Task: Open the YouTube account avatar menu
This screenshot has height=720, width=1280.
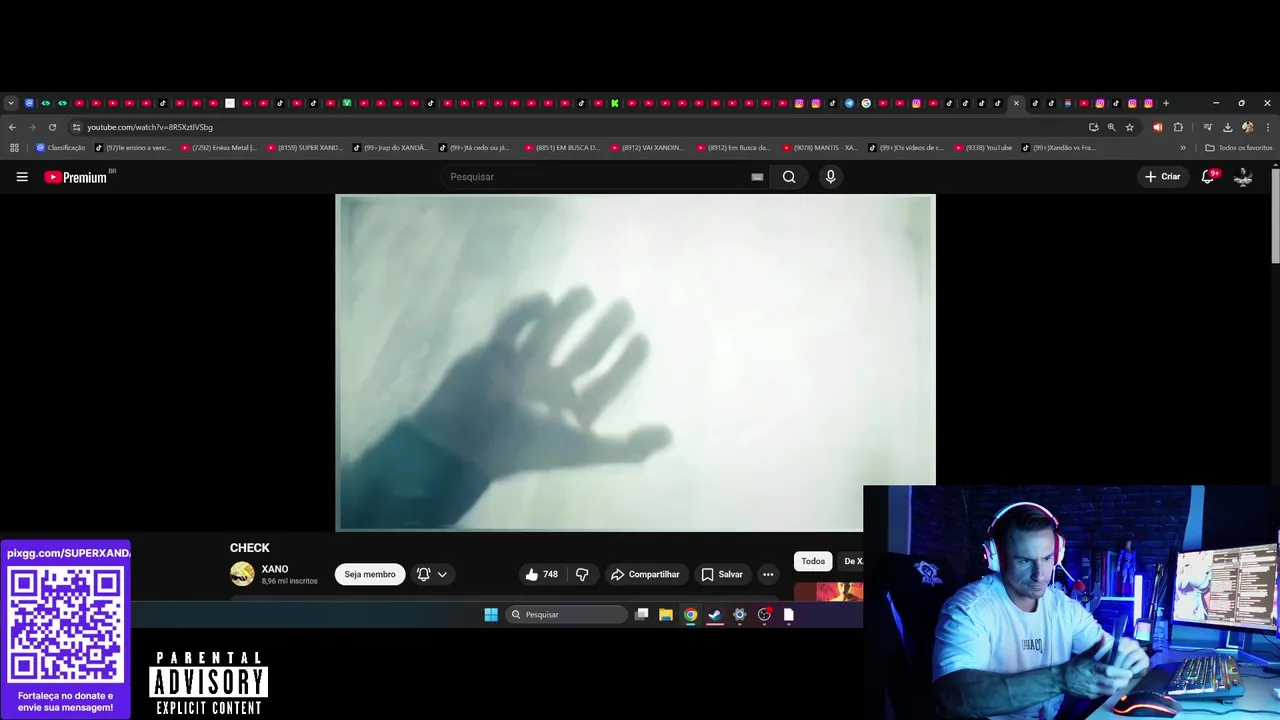Action: tap(1243, 177)
